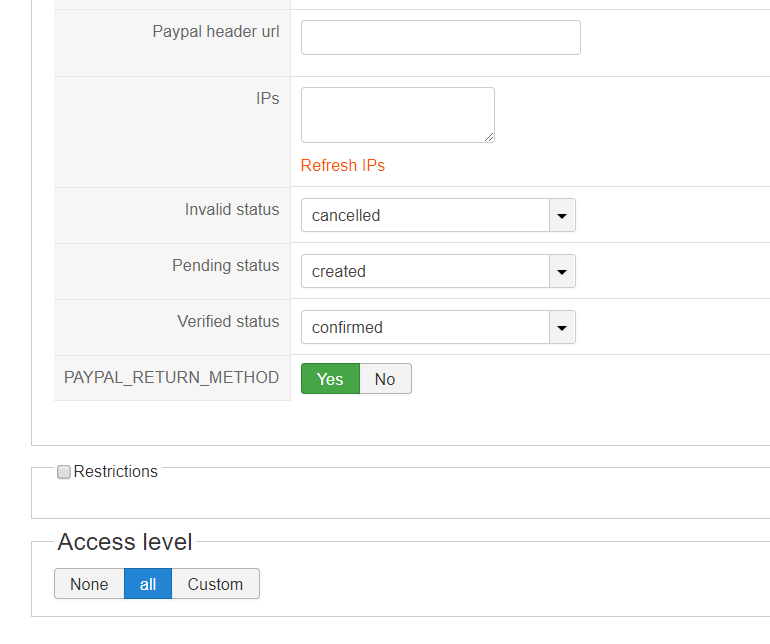Click the Invalid status dropdown arrow
The width and height of the screenshot is (770, 644).
pyautogui.click(x=562, y=215)
